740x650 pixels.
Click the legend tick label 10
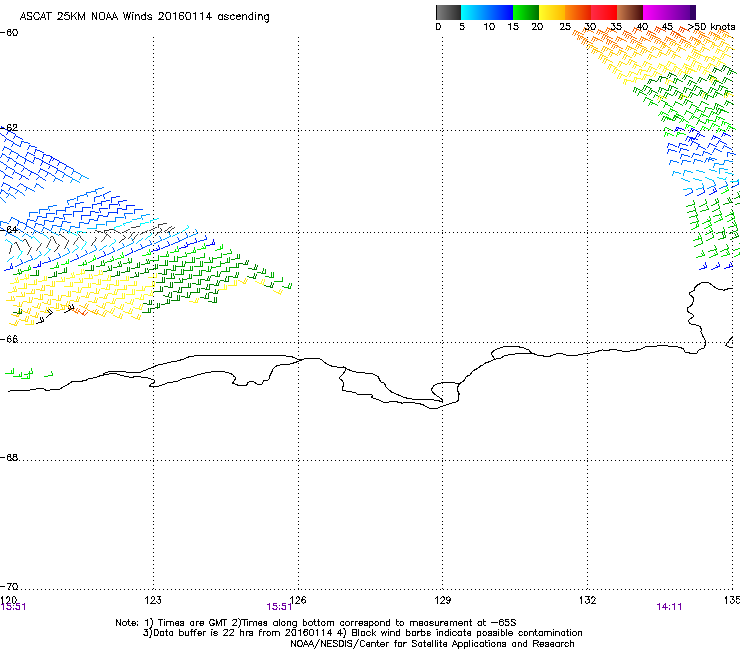[x=489, y=27]
